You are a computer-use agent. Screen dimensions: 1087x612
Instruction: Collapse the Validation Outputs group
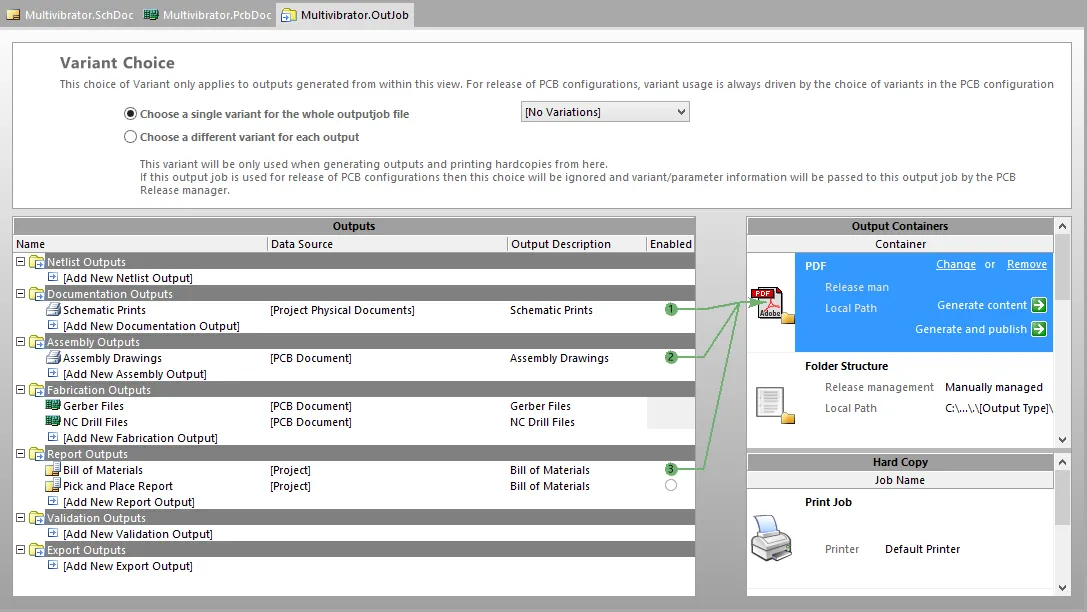[21, 517]
